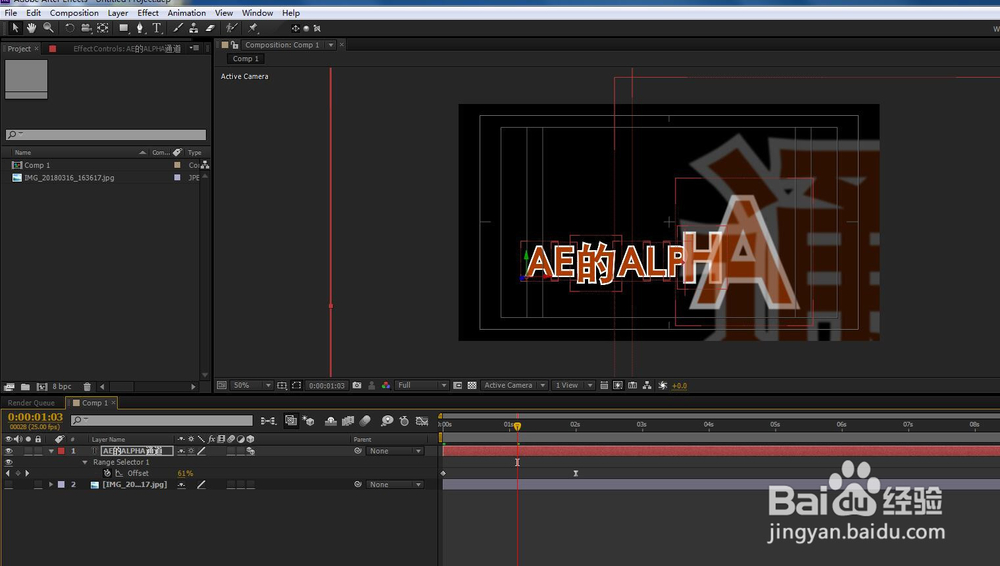Select the Roto Brush tool

pyautogui.click(x=232, y=28)
